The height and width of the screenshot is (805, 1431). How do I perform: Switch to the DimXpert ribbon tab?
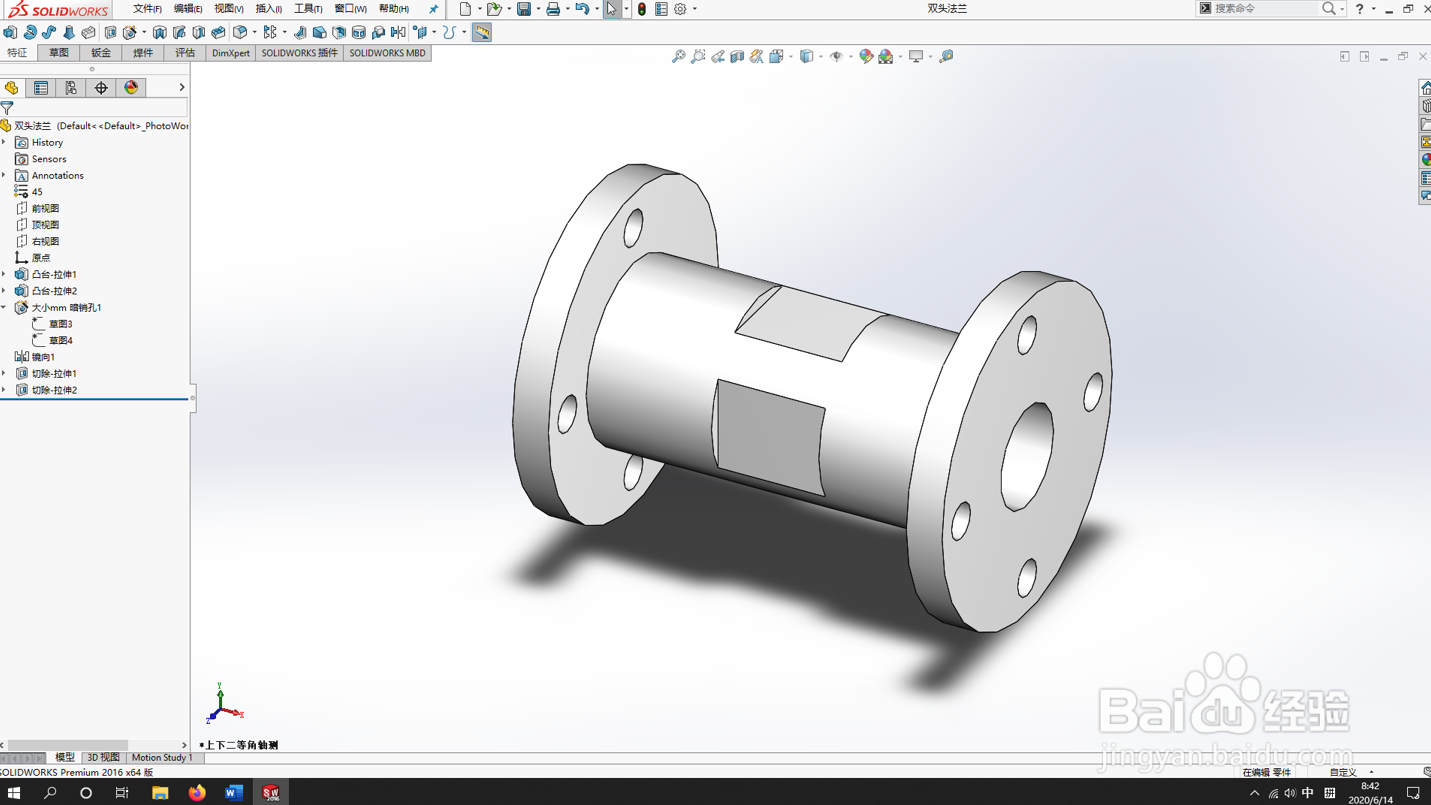pos(231,53)
